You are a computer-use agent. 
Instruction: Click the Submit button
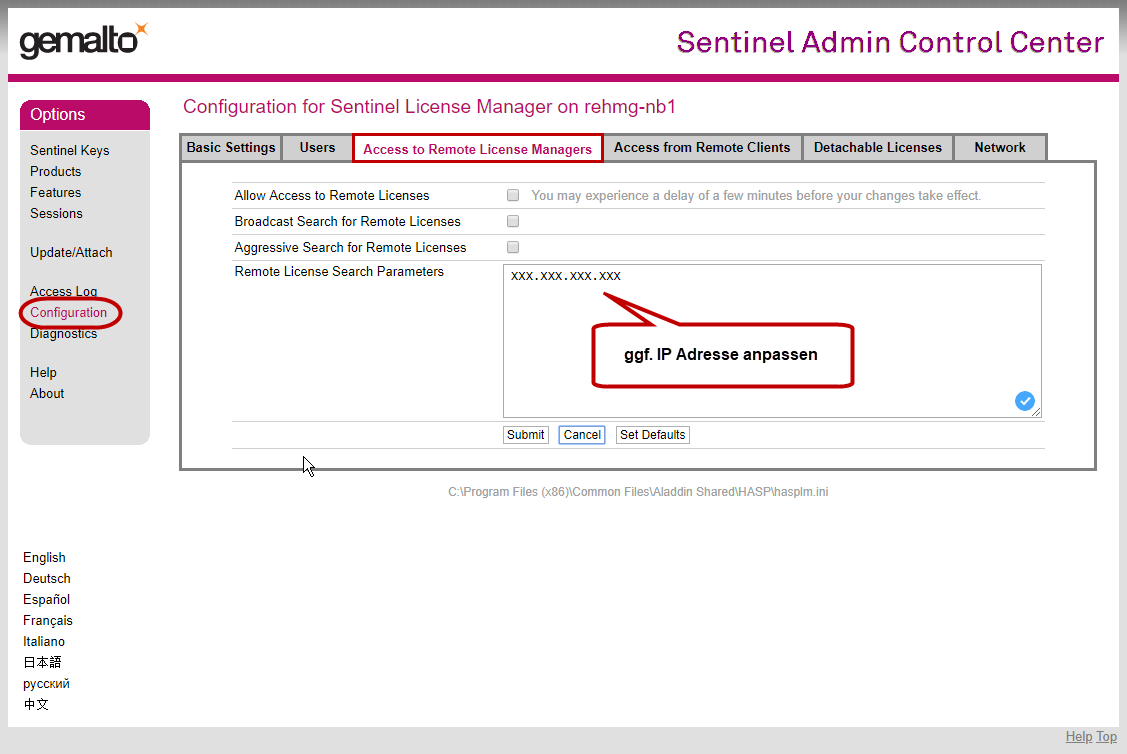pos(525,435)
